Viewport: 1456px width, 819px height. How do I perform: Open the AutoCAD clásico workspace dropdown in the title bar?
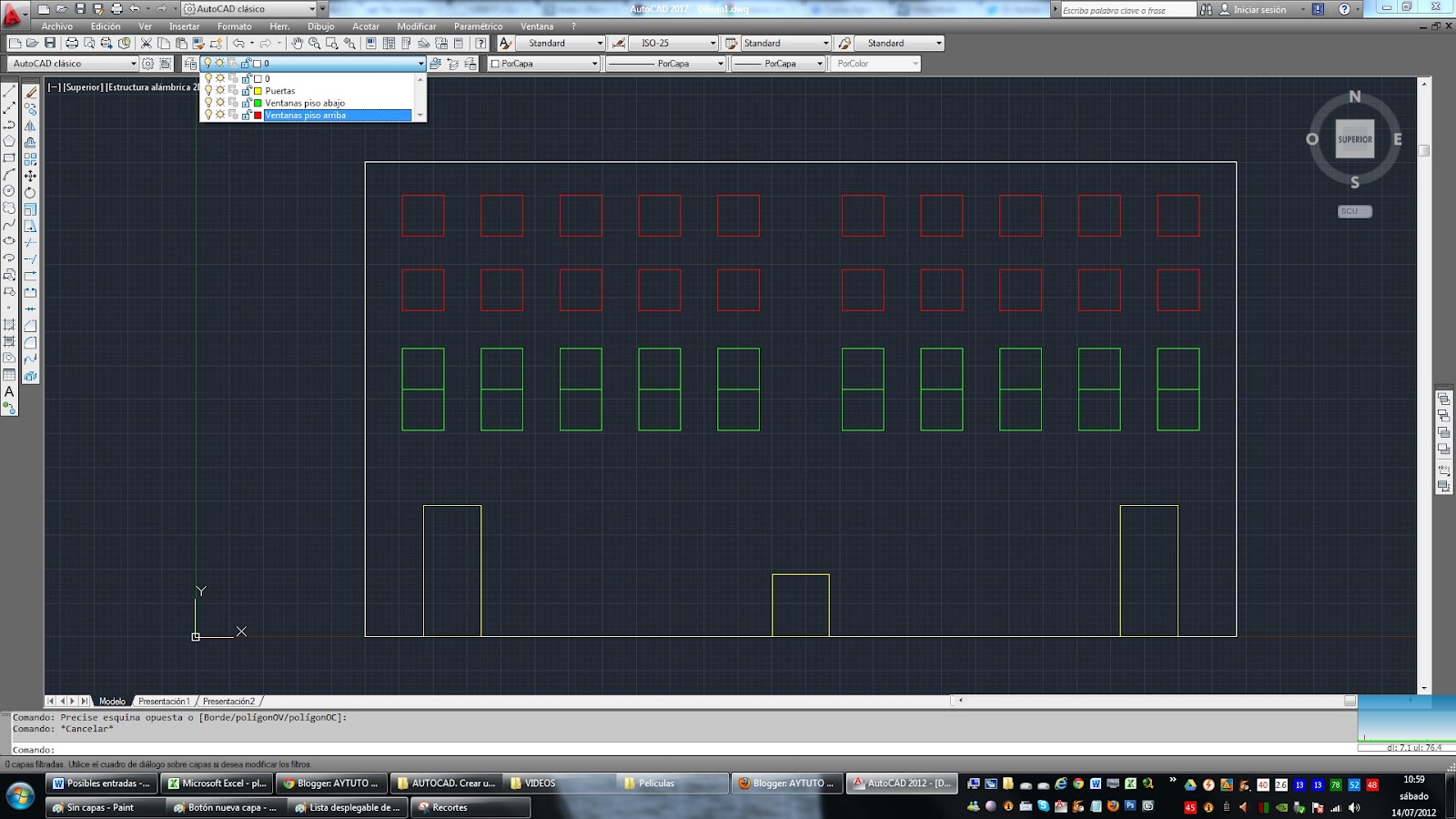[x=250, y=9]
